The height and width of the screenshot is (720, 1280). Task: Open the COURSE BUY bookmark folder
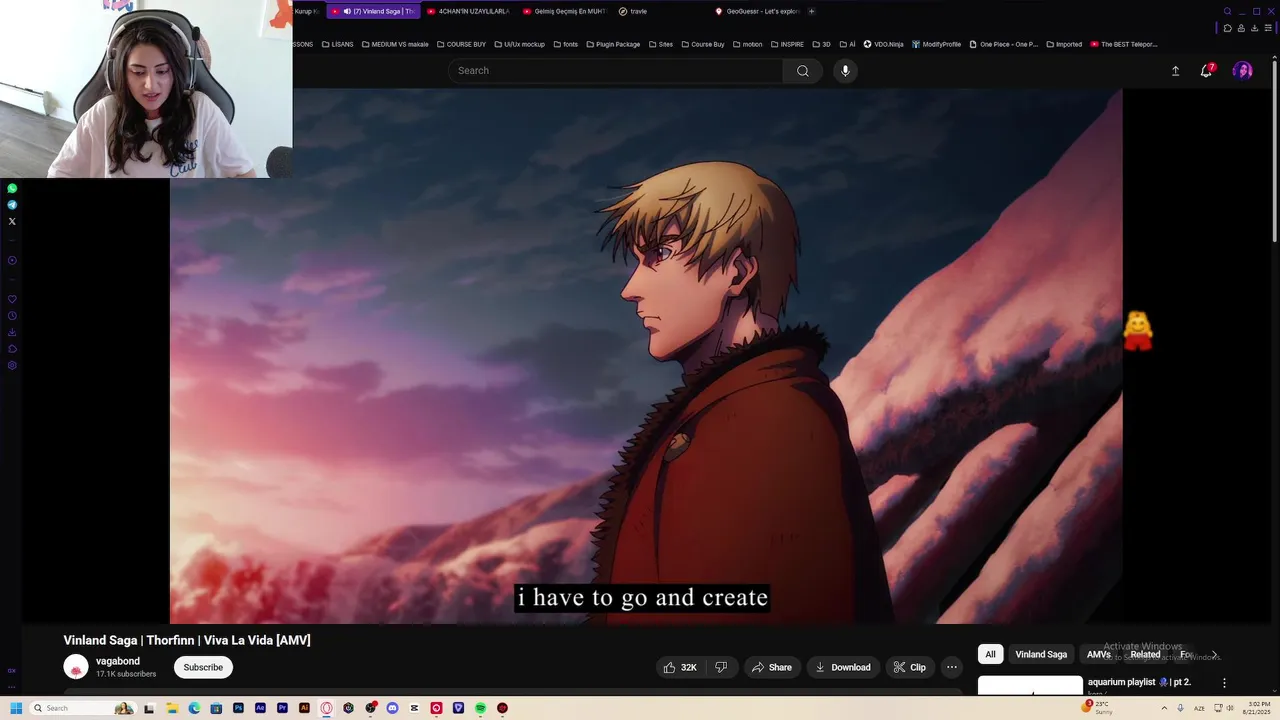(x=461, y=44)
